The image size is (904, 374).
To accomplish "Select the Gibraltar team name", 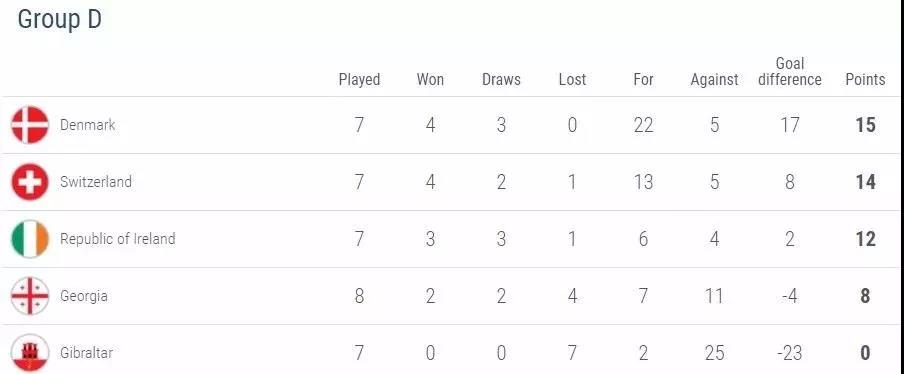I will (x=86, y=352).
